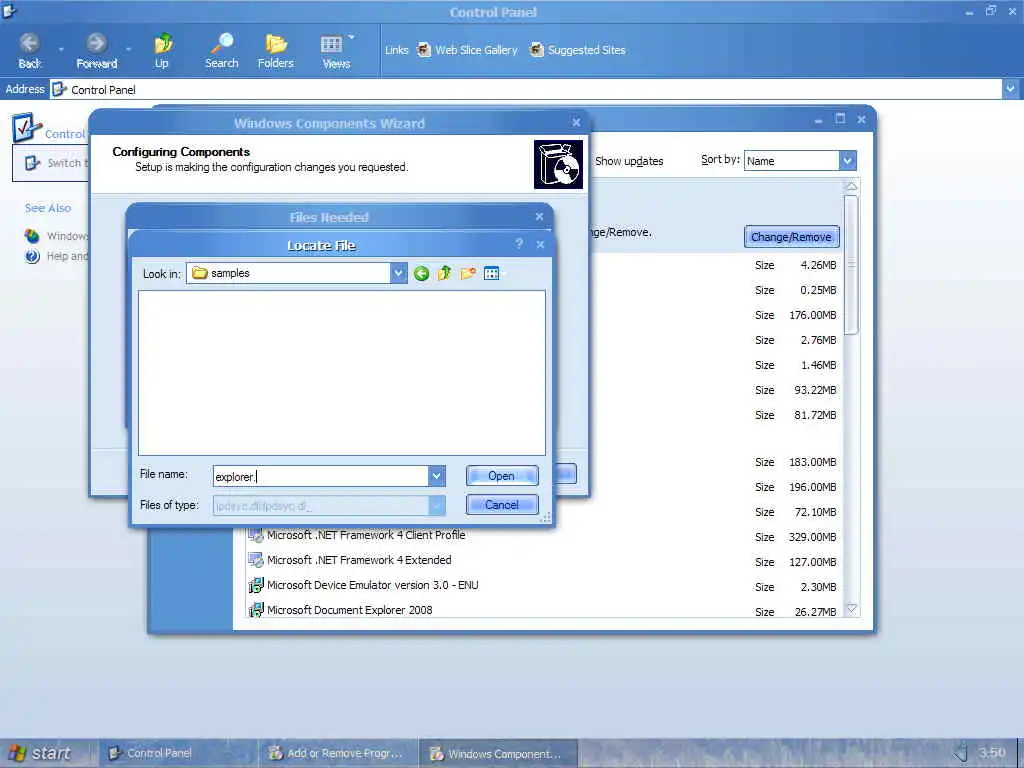The image size is (1024, 768).
Task: Click the Open button in Locate File
Action: 502,475
